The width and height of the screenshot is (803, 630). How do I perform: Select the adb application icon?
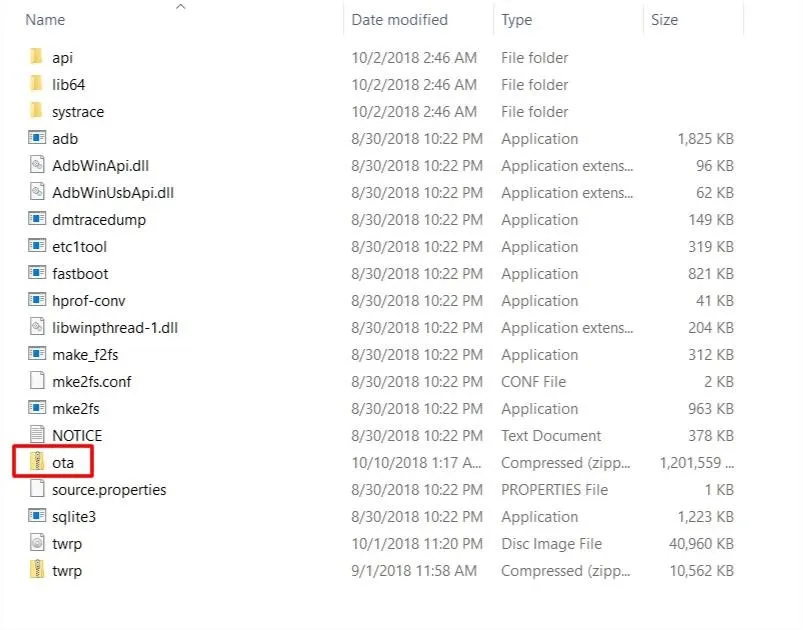(37, 138)
